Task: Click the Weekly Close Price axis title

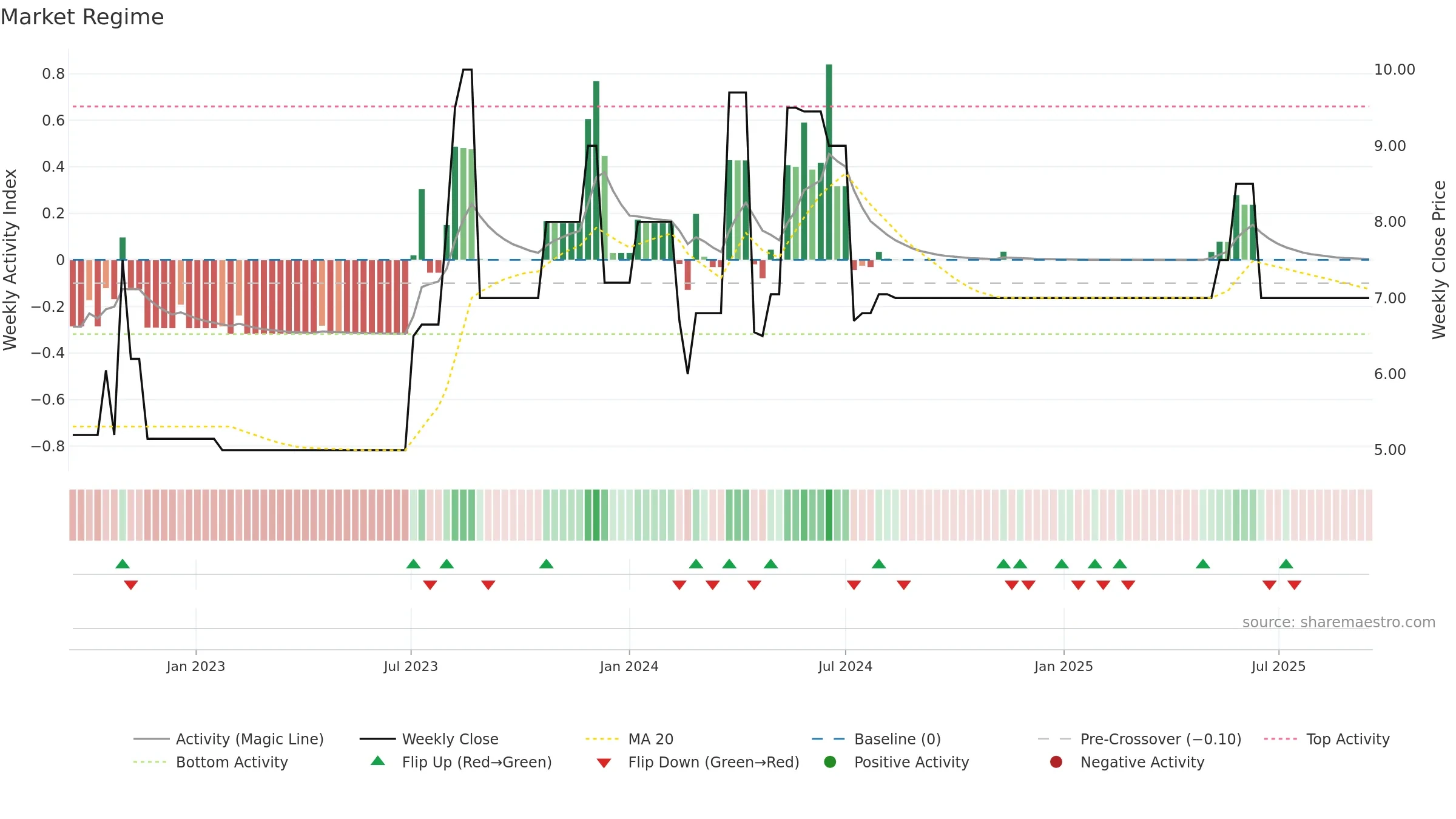Action: (x=1439, y=260)
